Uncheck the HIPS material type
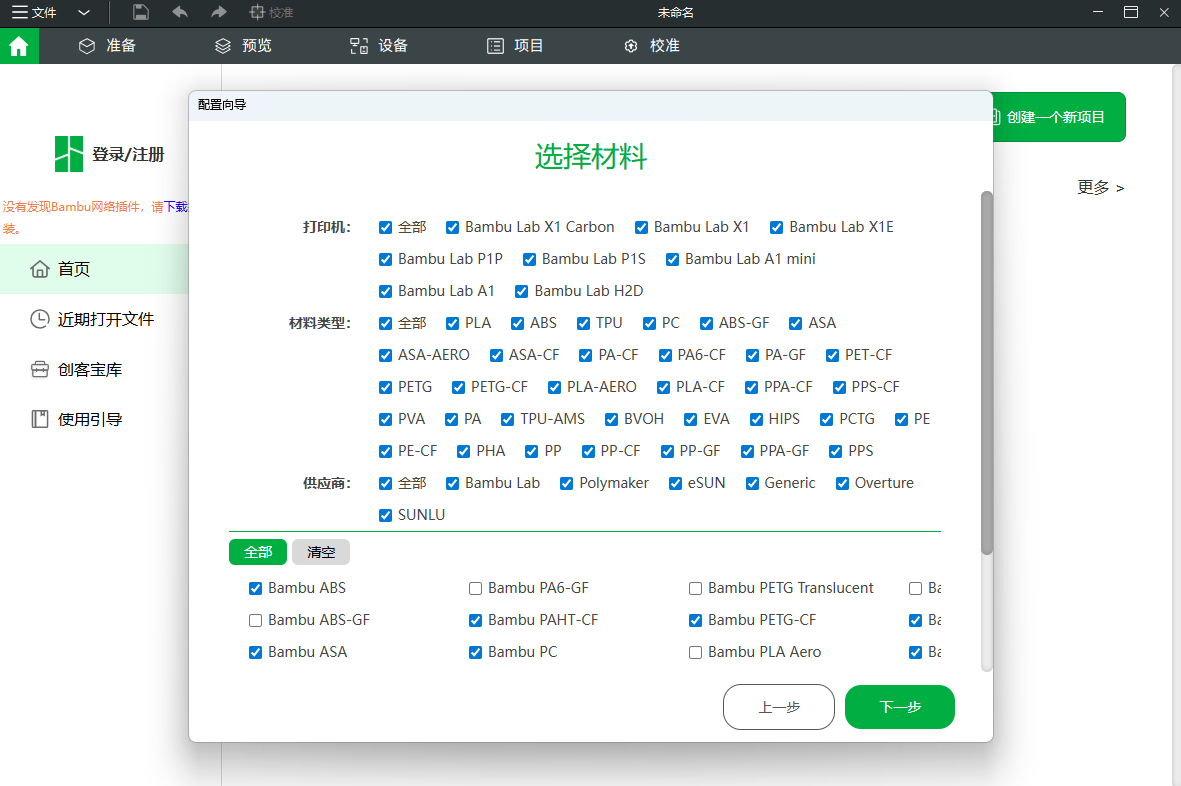The image size is (1181, 786). (x=756, y=419)
